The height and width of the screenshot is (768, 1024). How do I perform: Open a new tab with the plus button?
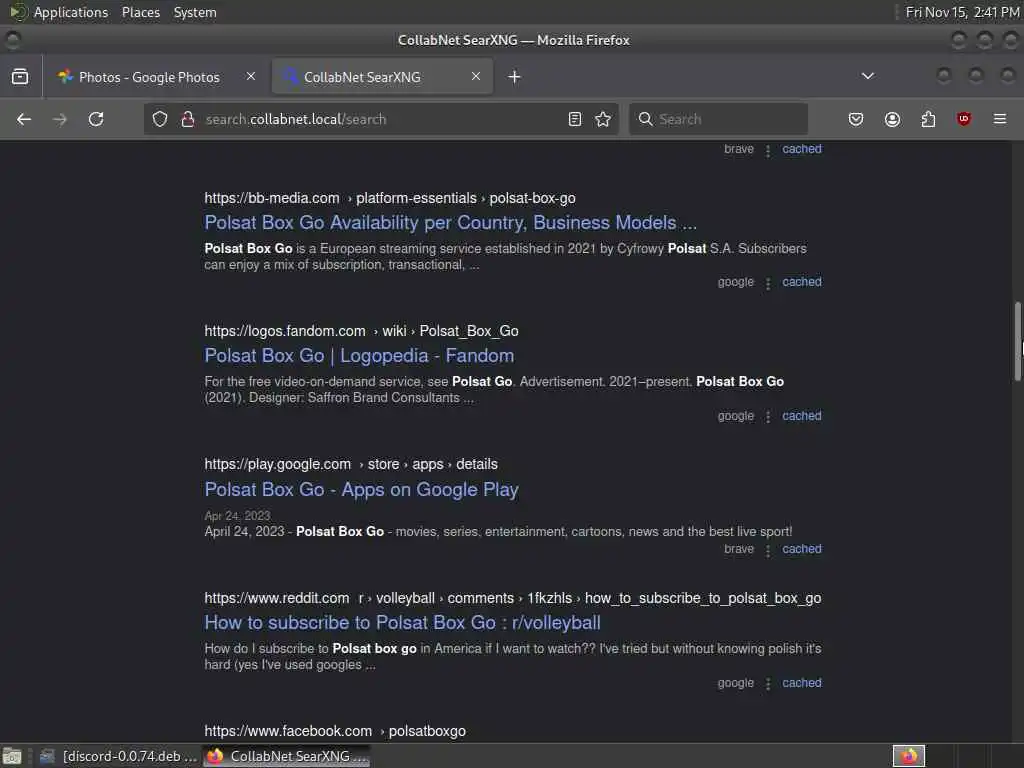coord(515,77)
